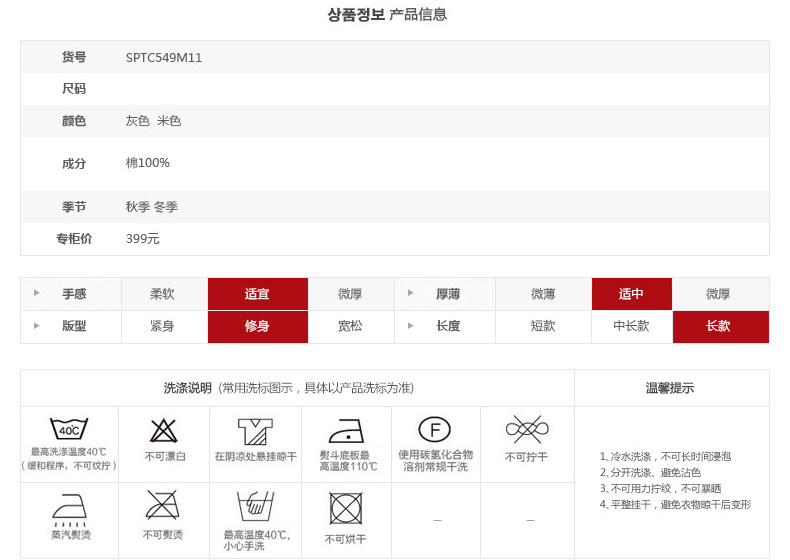Click the 产品信息 page heading

[x=418, y=14]
